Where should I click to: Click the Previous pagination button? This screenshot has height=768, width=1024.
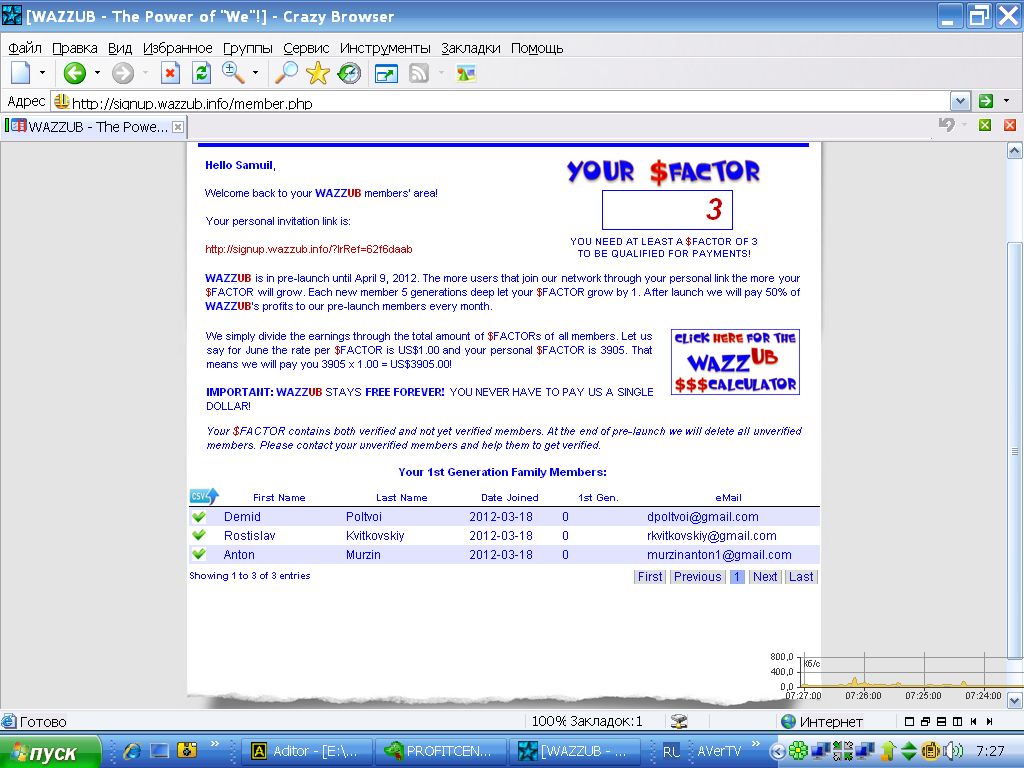[x=697, y=577]
